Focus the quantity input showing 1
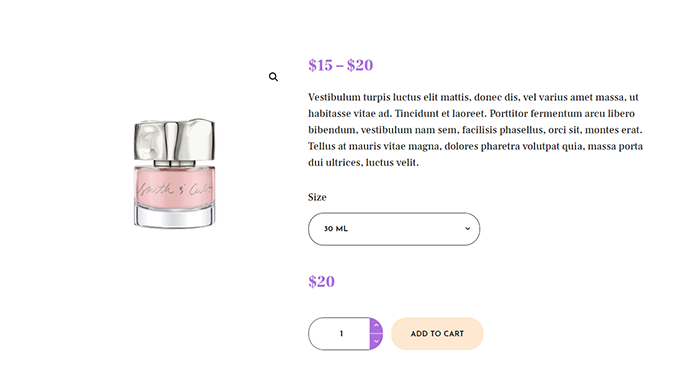The width and height of the screenshot is (700, 370). [x=339, y=334]
